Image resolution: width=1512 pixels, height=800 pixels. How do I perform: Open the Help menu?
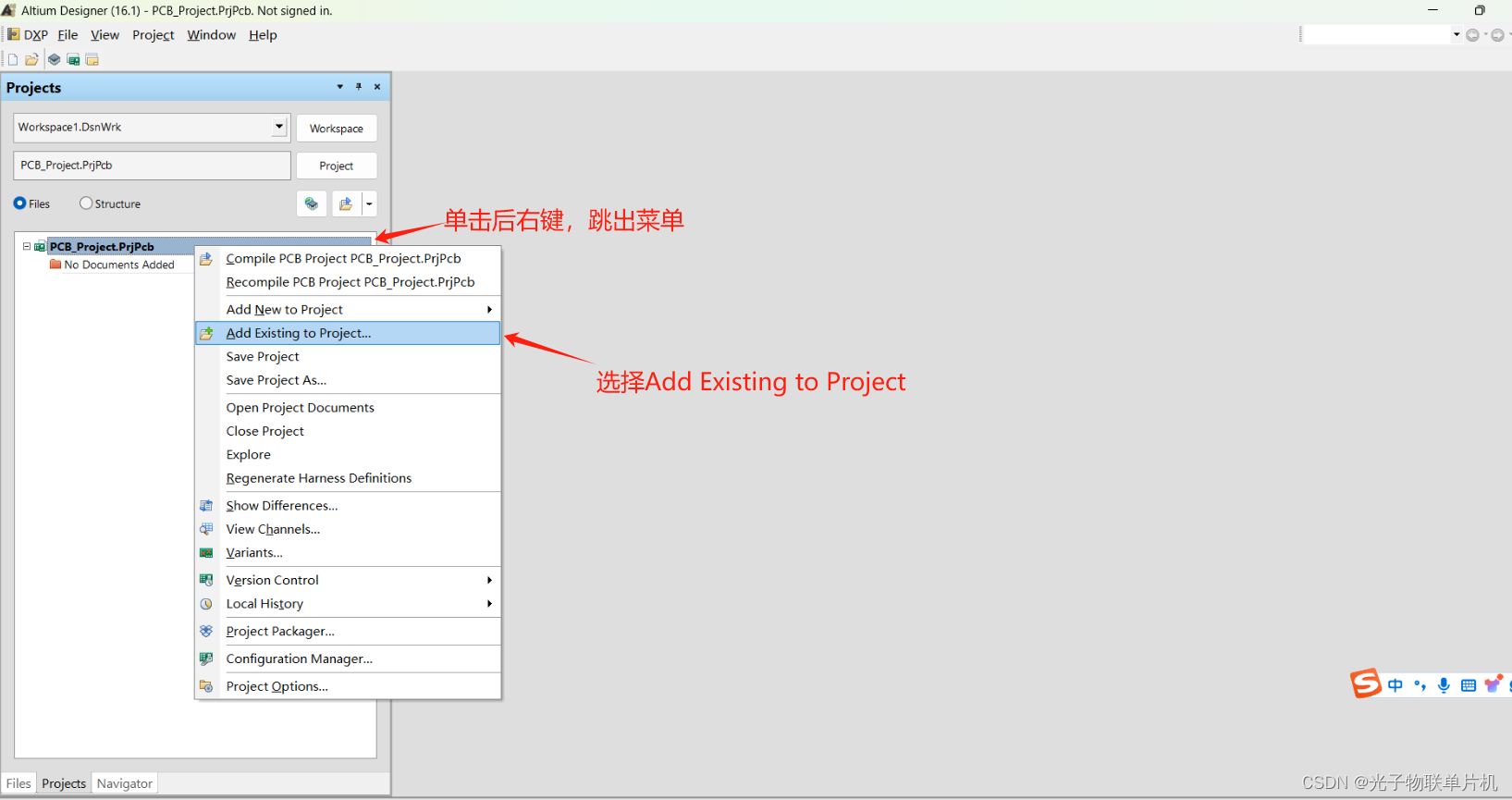[263, 35]
